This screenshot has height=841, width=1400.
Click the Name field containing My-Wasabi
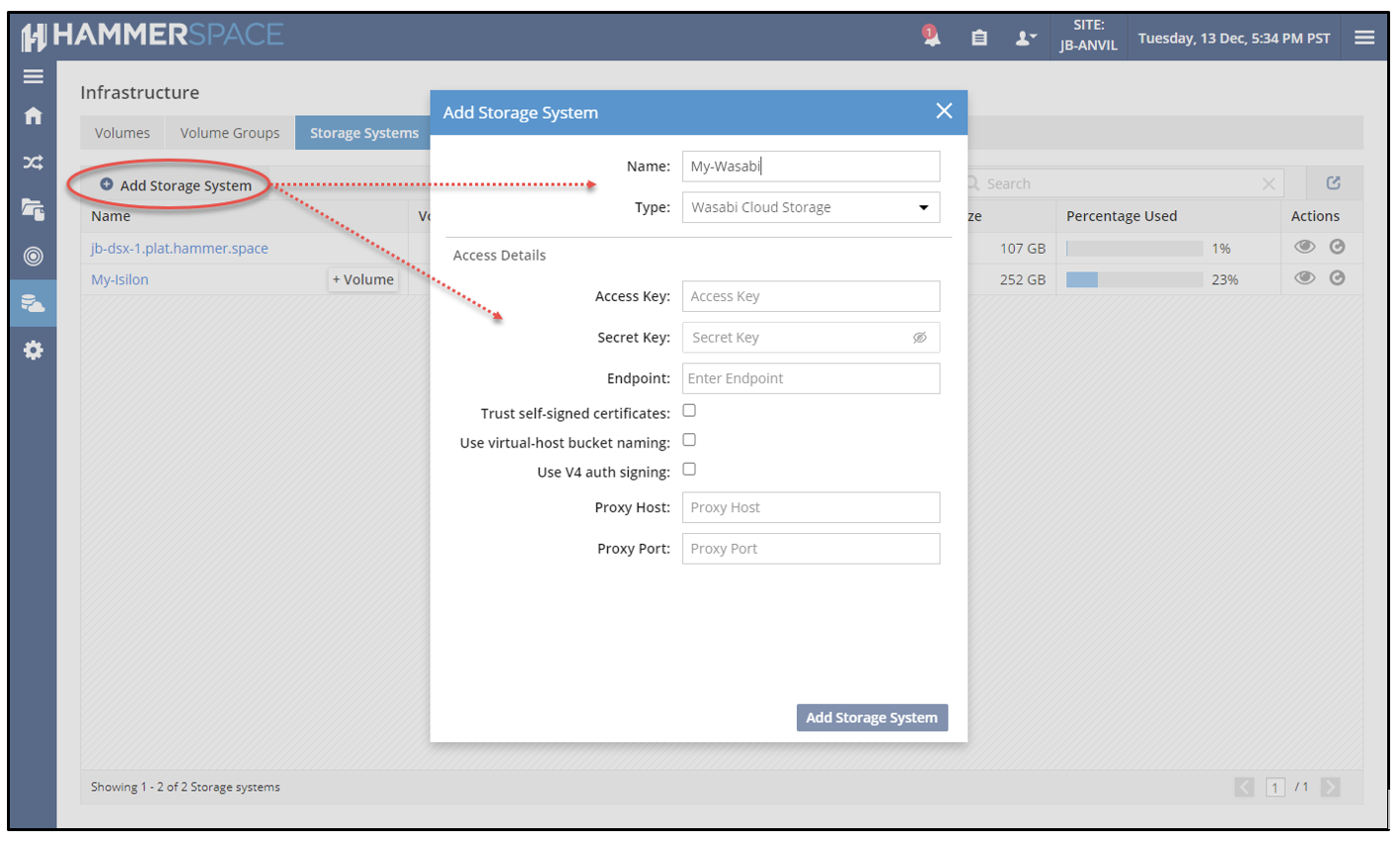[811, 166]
